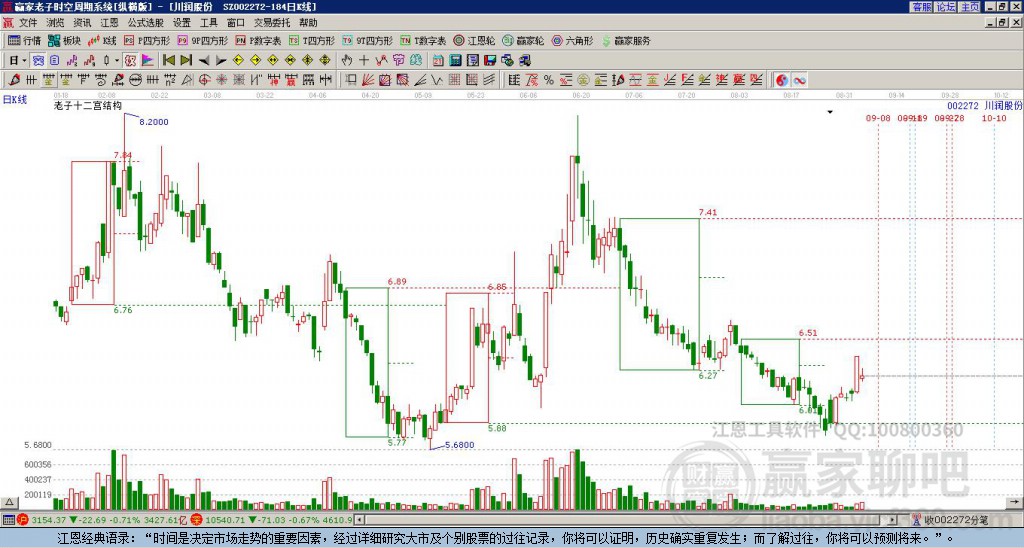Screen dimensions: 1024x548
Task: Toggle the 权 rights adjustment button
Action: coord(130,61)
